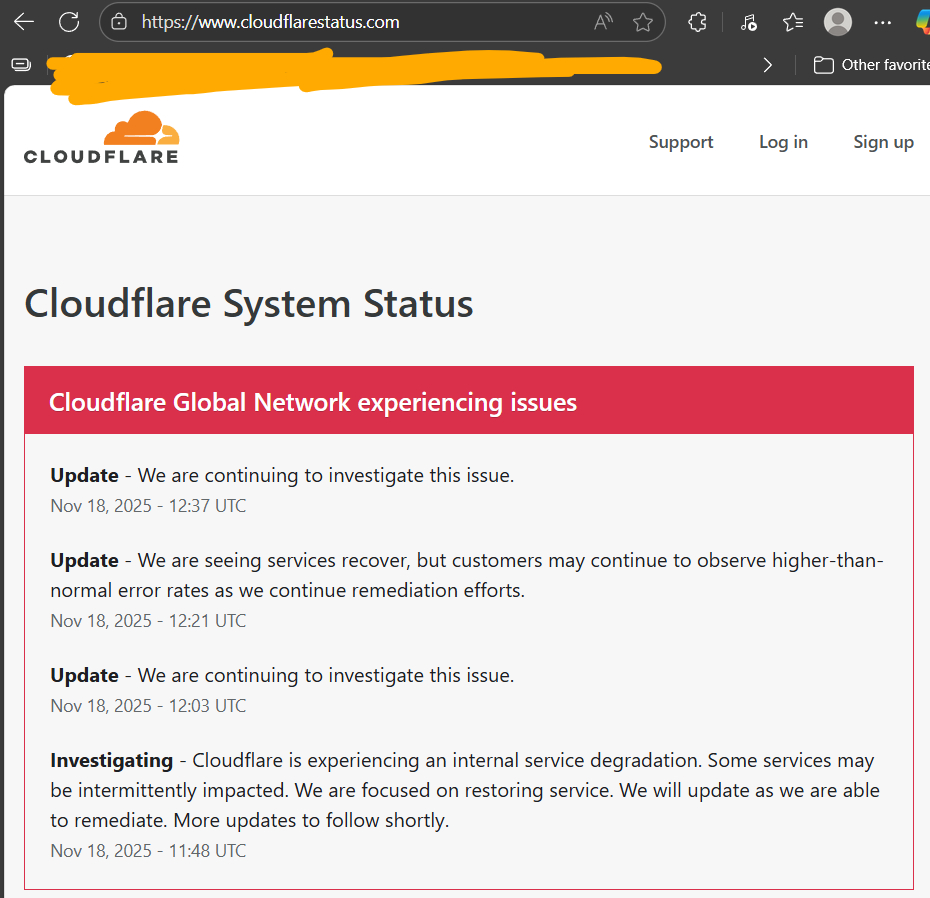
Task: Refresh the Cloudflare status page
Action: point(69,22)
